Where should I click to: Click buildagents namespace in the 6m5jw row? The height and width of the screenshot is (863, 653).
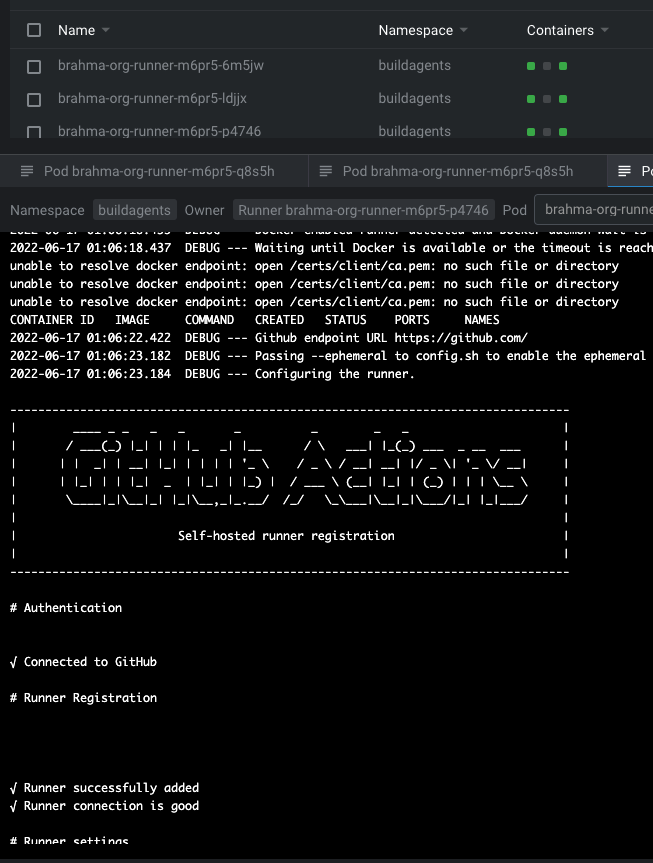pyautogui.click(x=415, y=65)
